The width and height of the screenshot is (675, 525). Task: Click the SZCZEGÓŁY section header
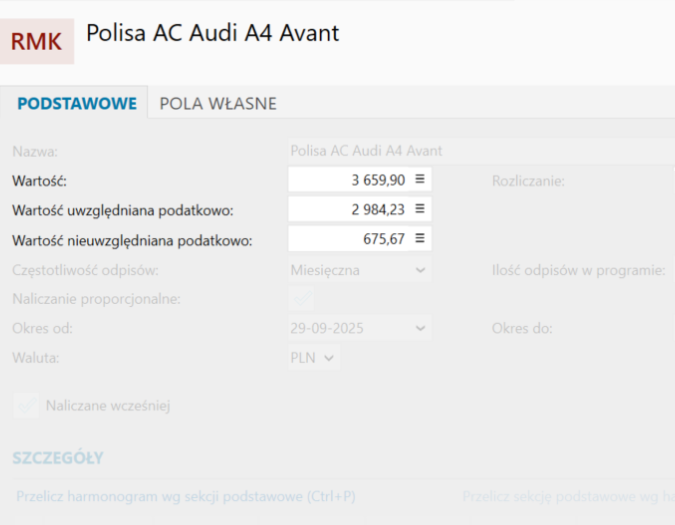[x=58, y=458]
